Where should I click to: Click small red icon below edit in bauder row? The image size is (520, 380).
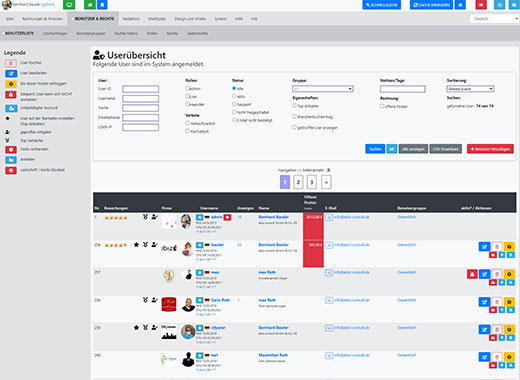click(x=493, y=255)
